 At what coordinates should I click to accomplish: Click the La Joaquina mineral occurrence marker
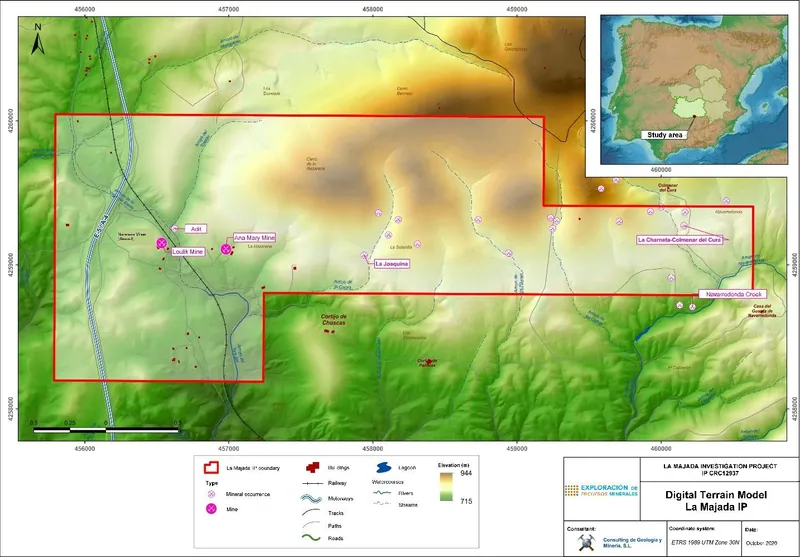(364, 255)
